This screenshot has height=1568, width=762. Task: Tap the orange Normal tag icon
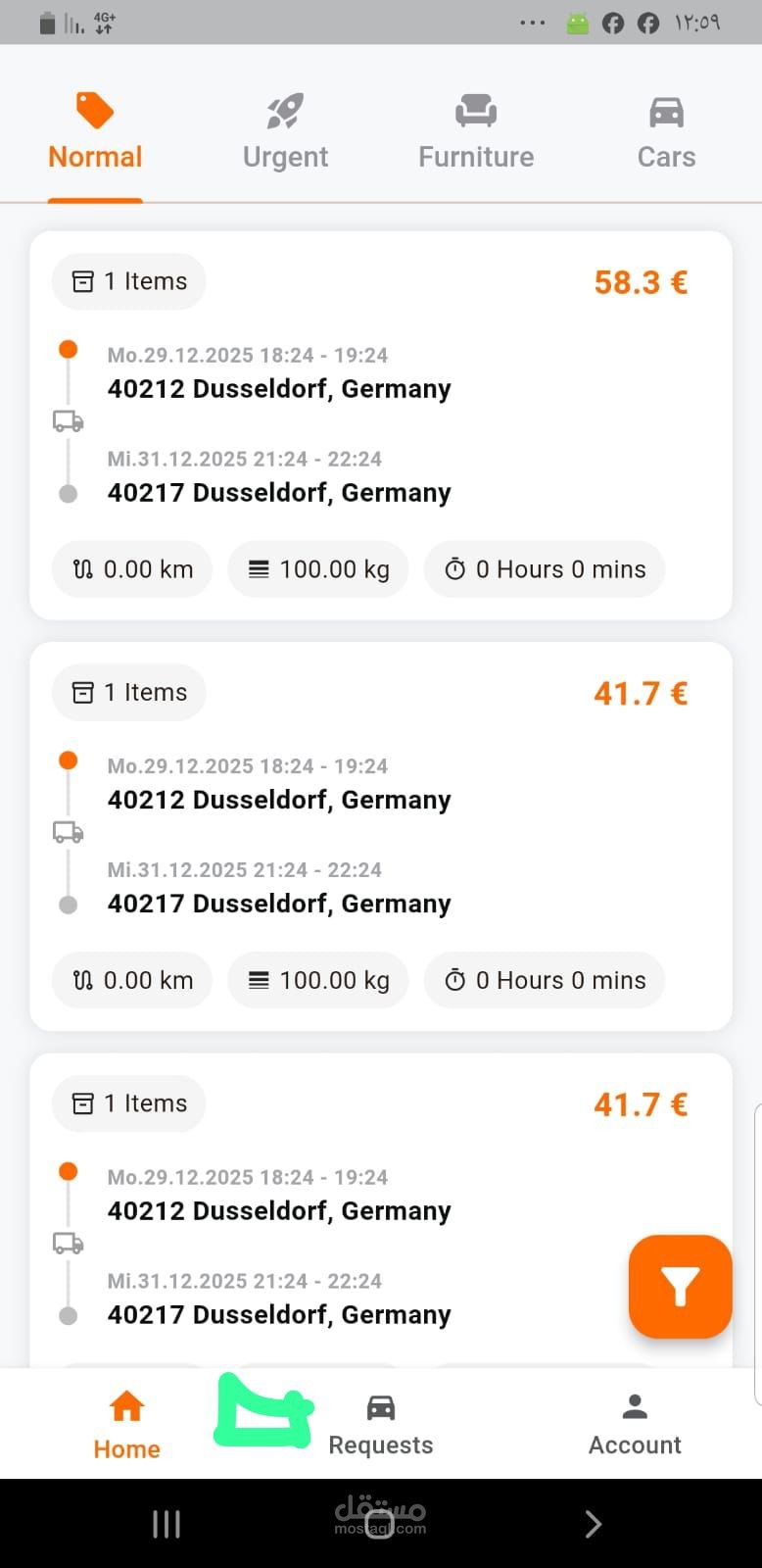pyautogui.click(x=95, y=111)
